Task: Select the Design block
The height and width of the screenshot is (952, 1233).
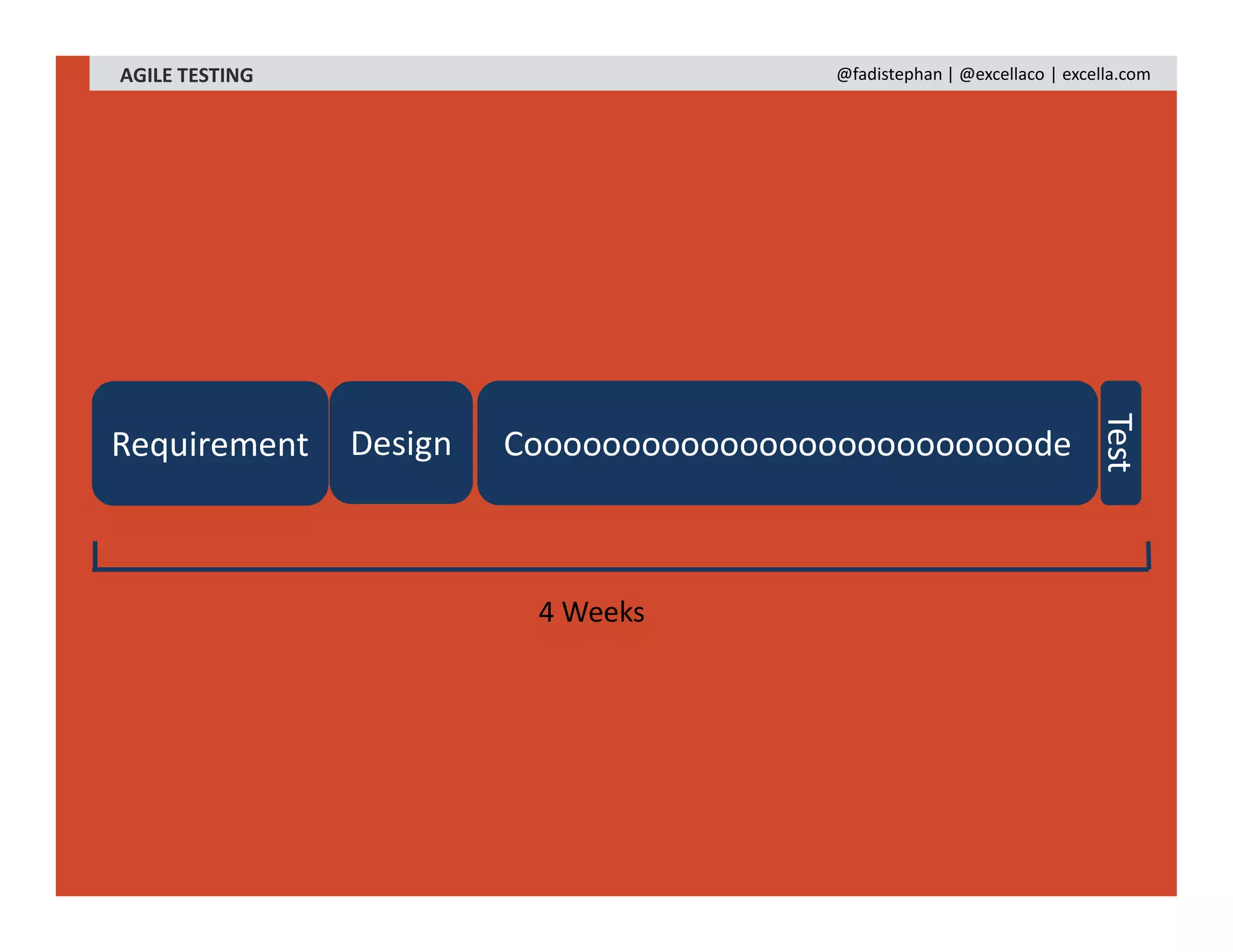Action: pyautogui.click(x=401, y=442)
